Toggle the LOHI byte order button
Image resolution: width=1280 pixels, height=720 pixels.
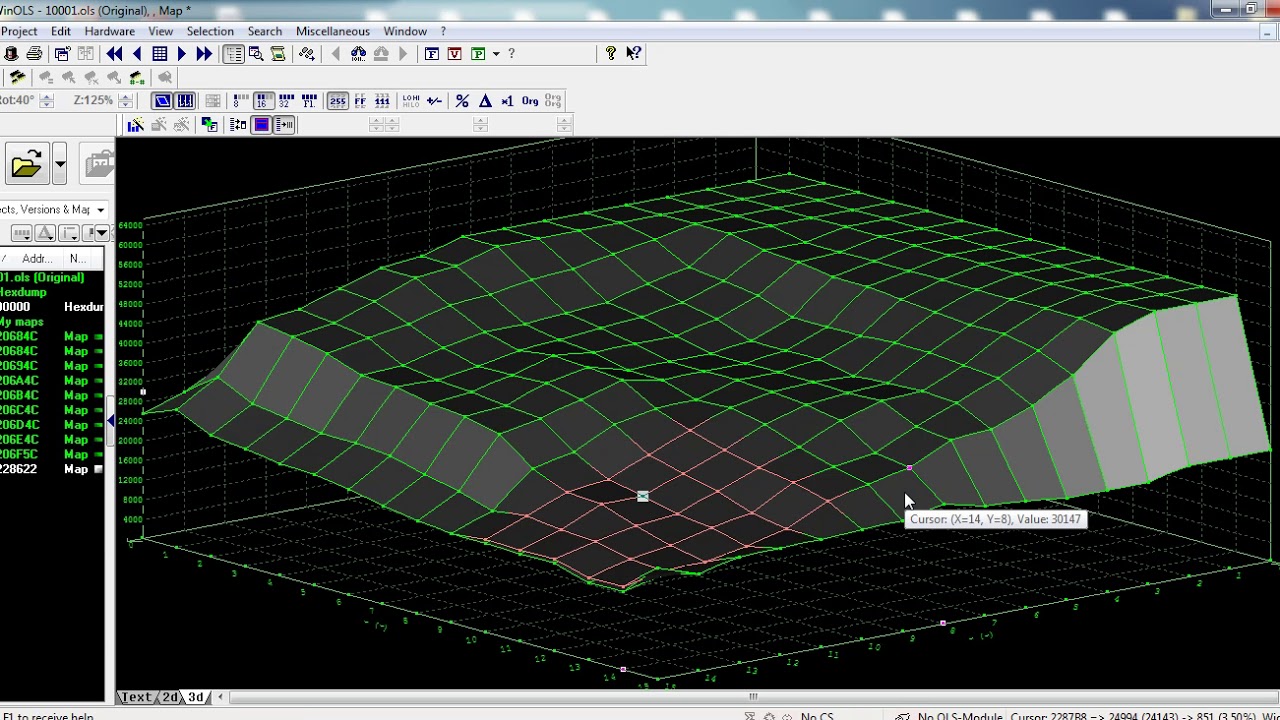[x=410, y=101]
